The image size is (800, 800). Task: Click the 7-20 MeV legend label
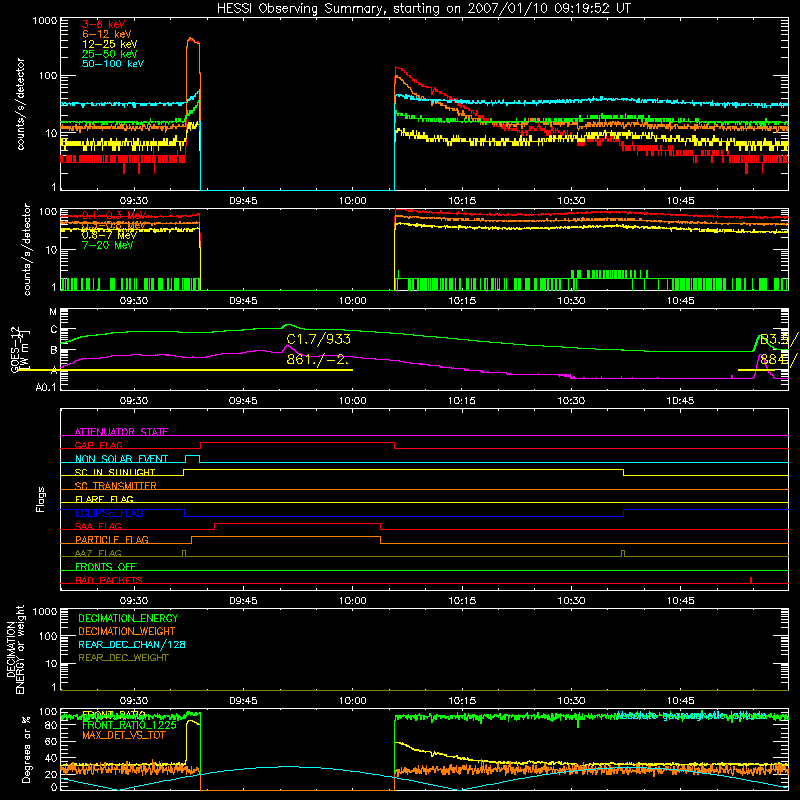click(107, 245)
